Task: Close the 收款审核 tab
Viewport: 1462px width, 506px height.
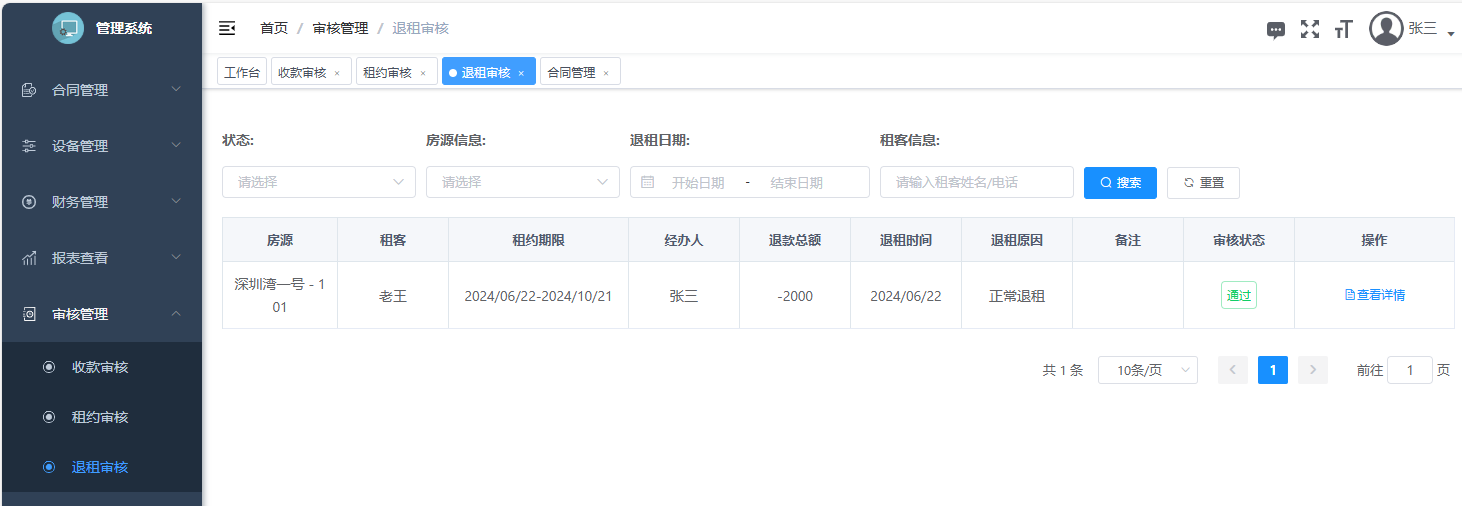Action: (x=337, y=73)
